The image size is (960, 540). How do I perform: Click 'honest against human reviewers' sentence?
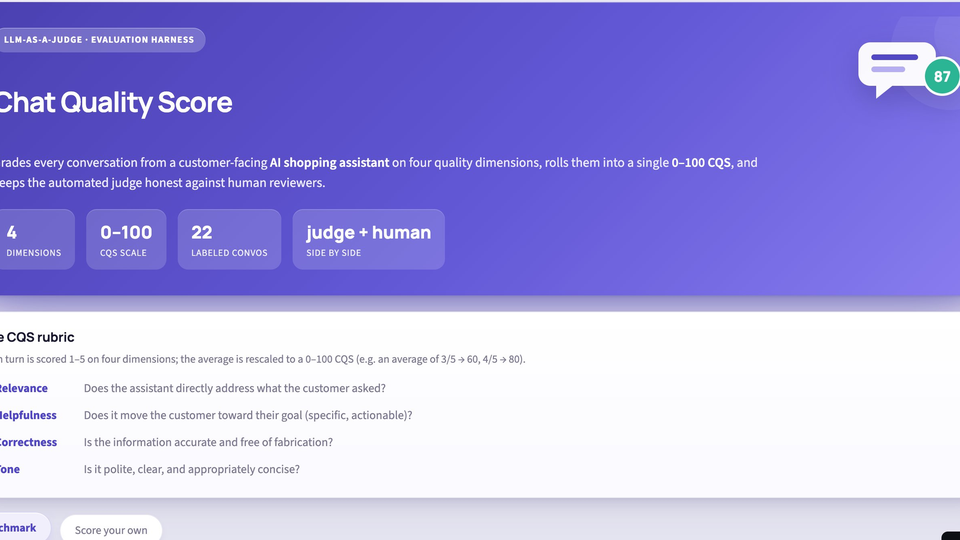(x=162, y=182)
